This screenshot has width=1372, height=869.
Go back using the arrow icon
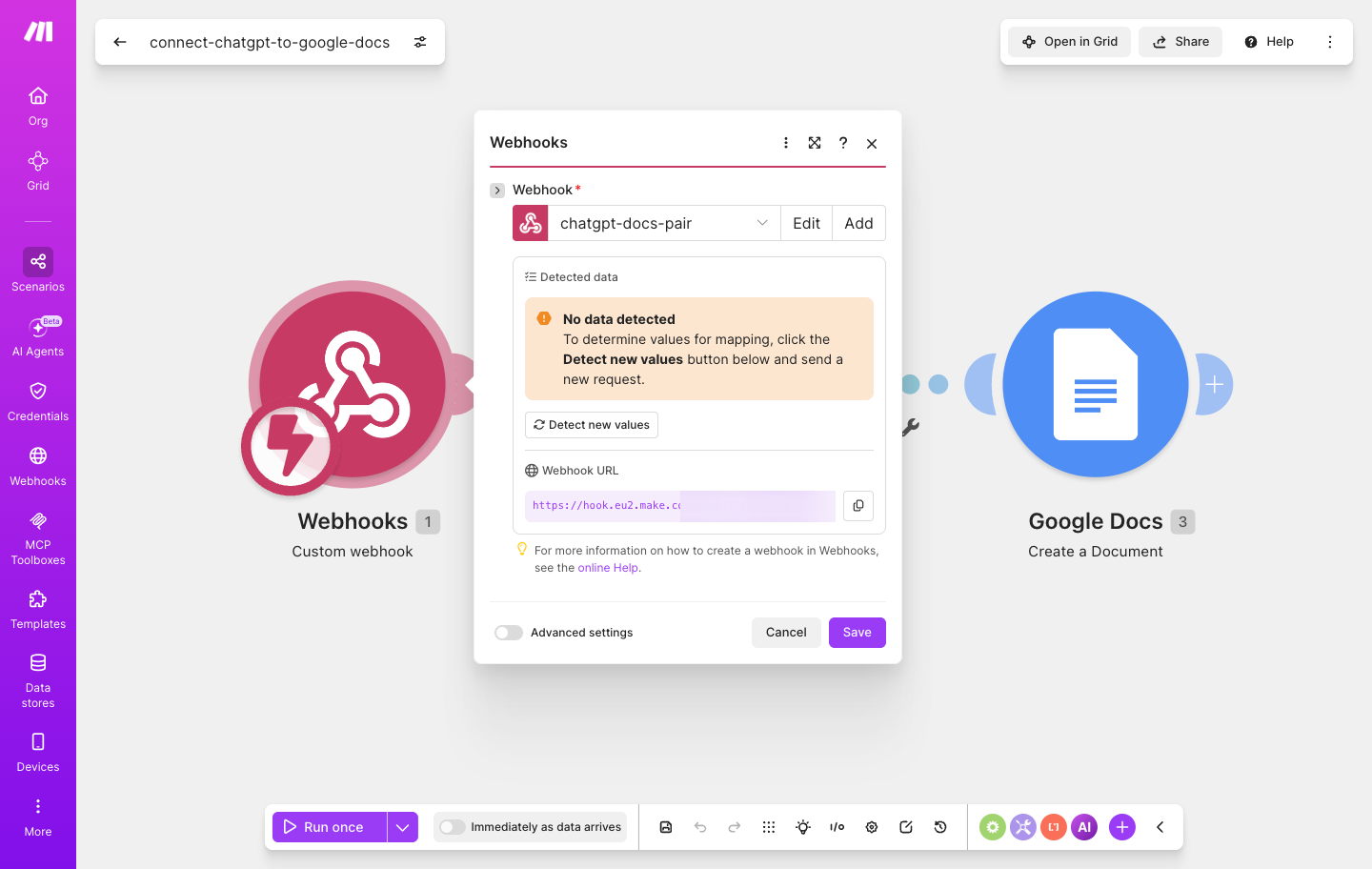(120, 42)
